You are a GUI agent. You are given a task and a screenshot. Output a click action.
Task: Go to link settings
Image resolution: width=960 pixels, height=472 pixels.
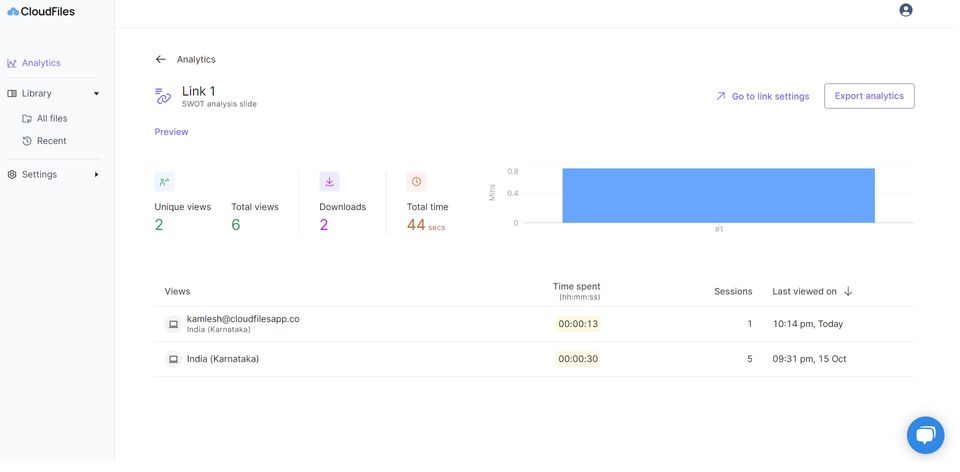coord(762,96)
